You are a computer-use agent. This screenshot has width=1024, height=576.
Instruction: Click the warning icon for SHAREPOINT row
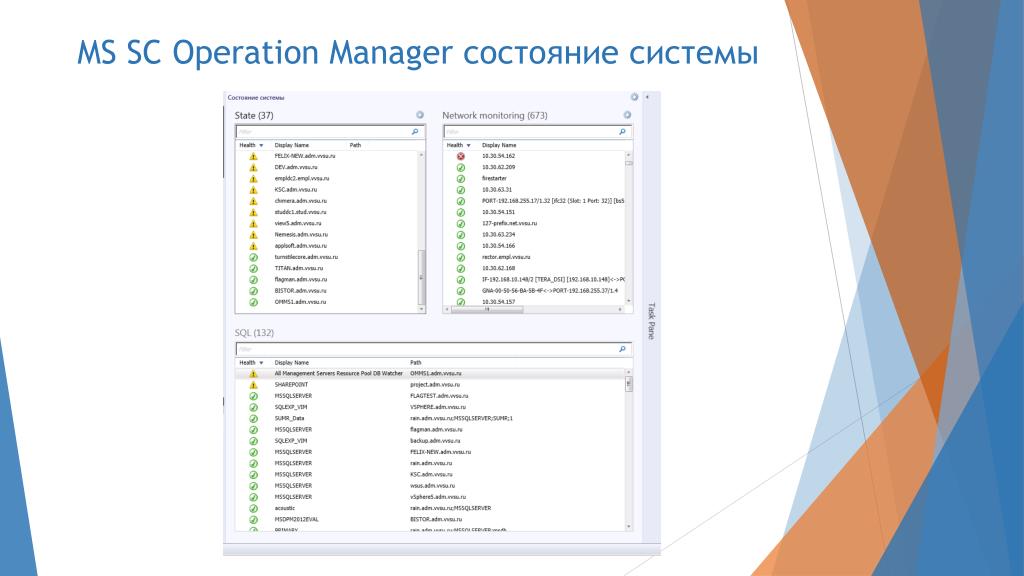[x=253, y=385]
